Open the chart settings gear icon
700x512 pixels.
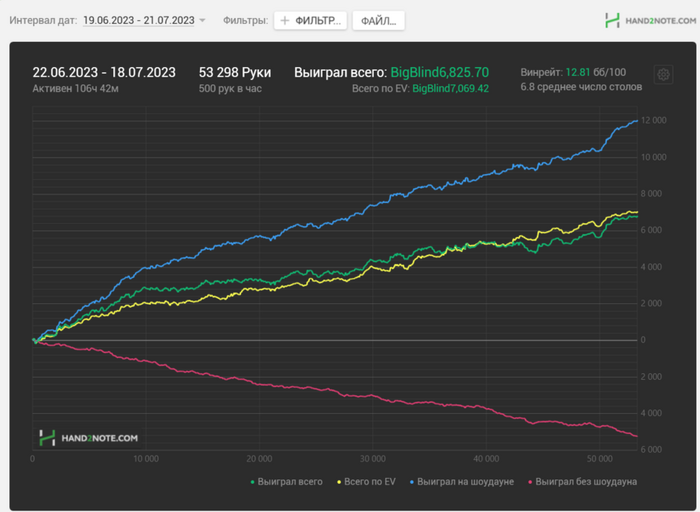[663, 75]
